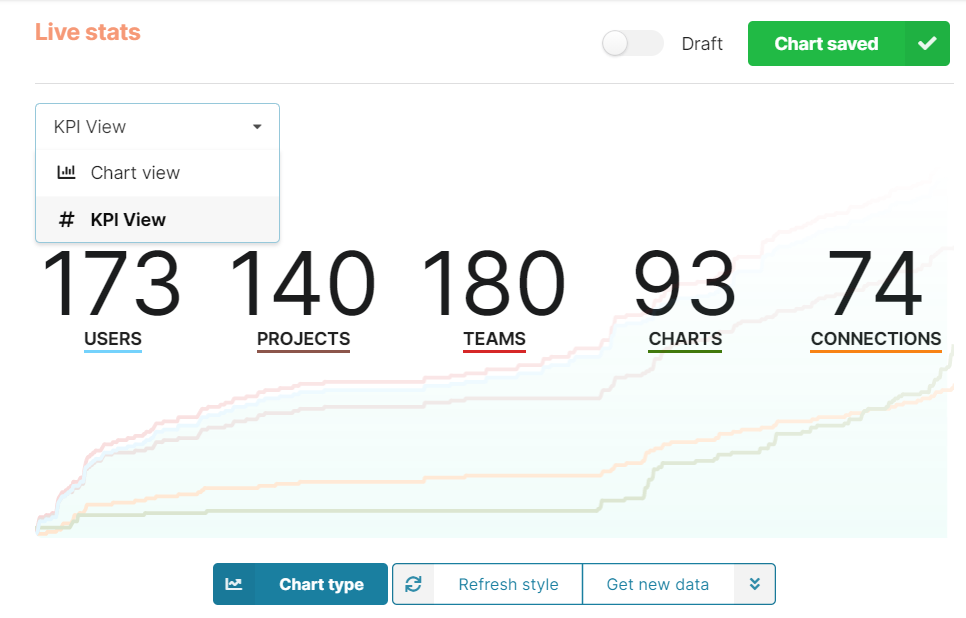This screenshot has height=618, width=966.
Task: Click the USERS stat label
Action: 112,339
